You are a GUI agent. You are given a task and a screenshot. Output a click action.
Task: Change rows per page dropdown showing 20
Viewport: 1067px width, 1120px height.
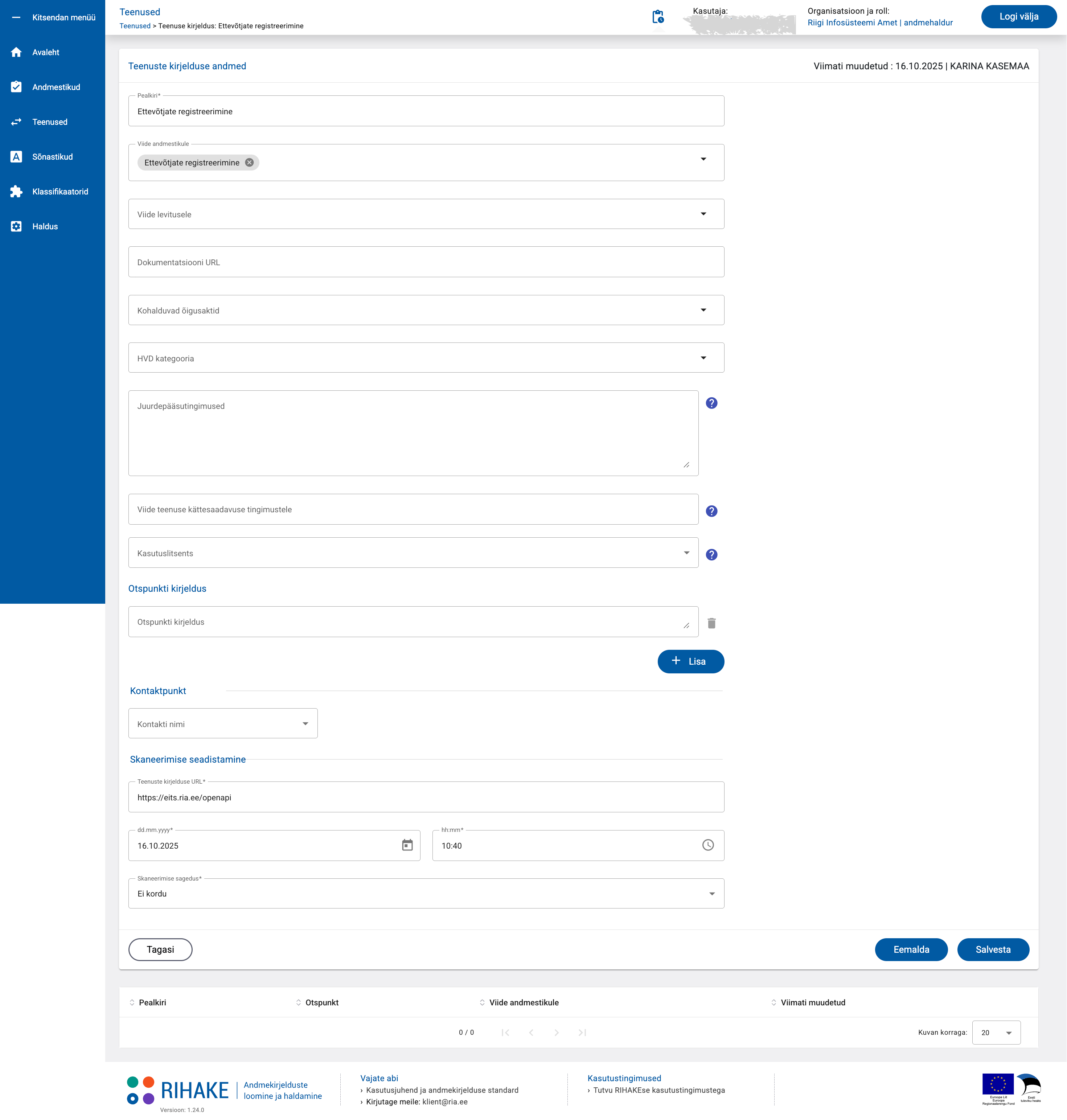[997, 1033]
